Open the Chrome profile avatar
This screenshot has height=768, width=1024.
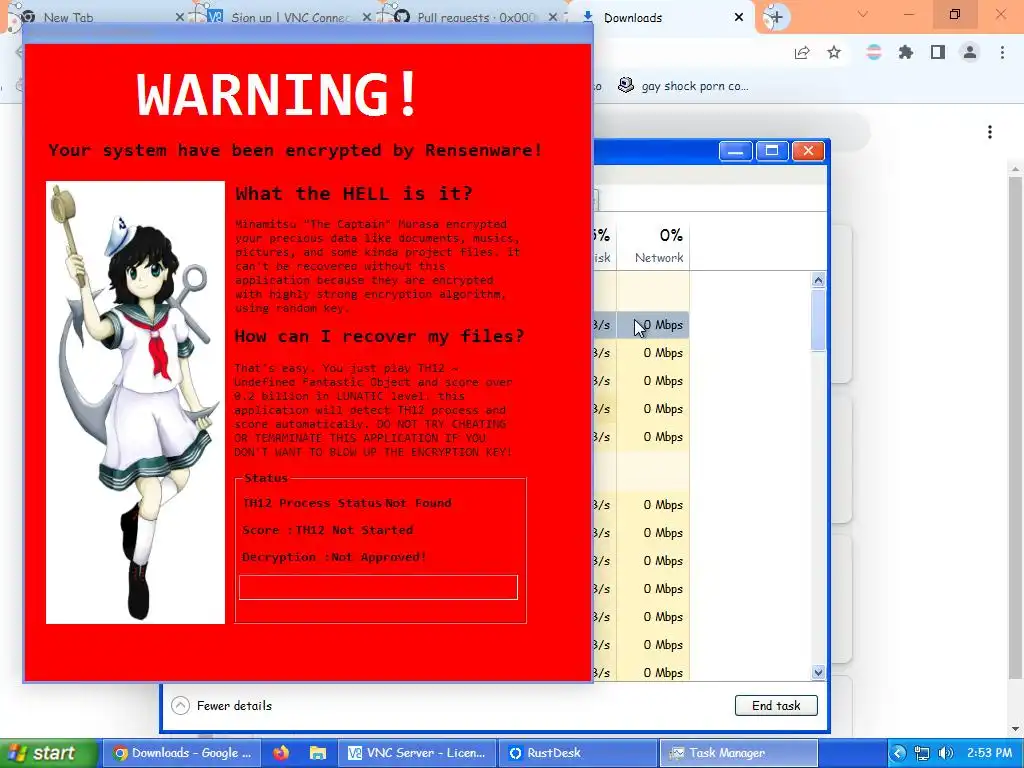[x=970, y=53]
